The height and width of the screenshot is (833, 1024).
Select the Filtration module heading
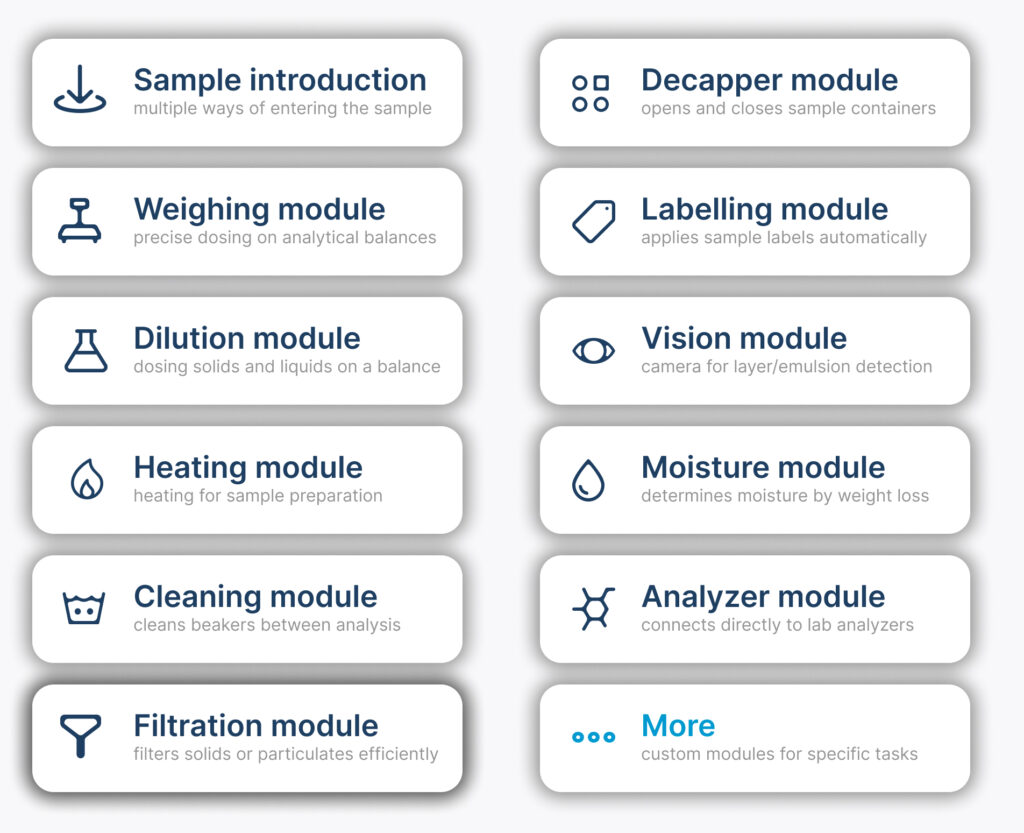tap(256, 725)
